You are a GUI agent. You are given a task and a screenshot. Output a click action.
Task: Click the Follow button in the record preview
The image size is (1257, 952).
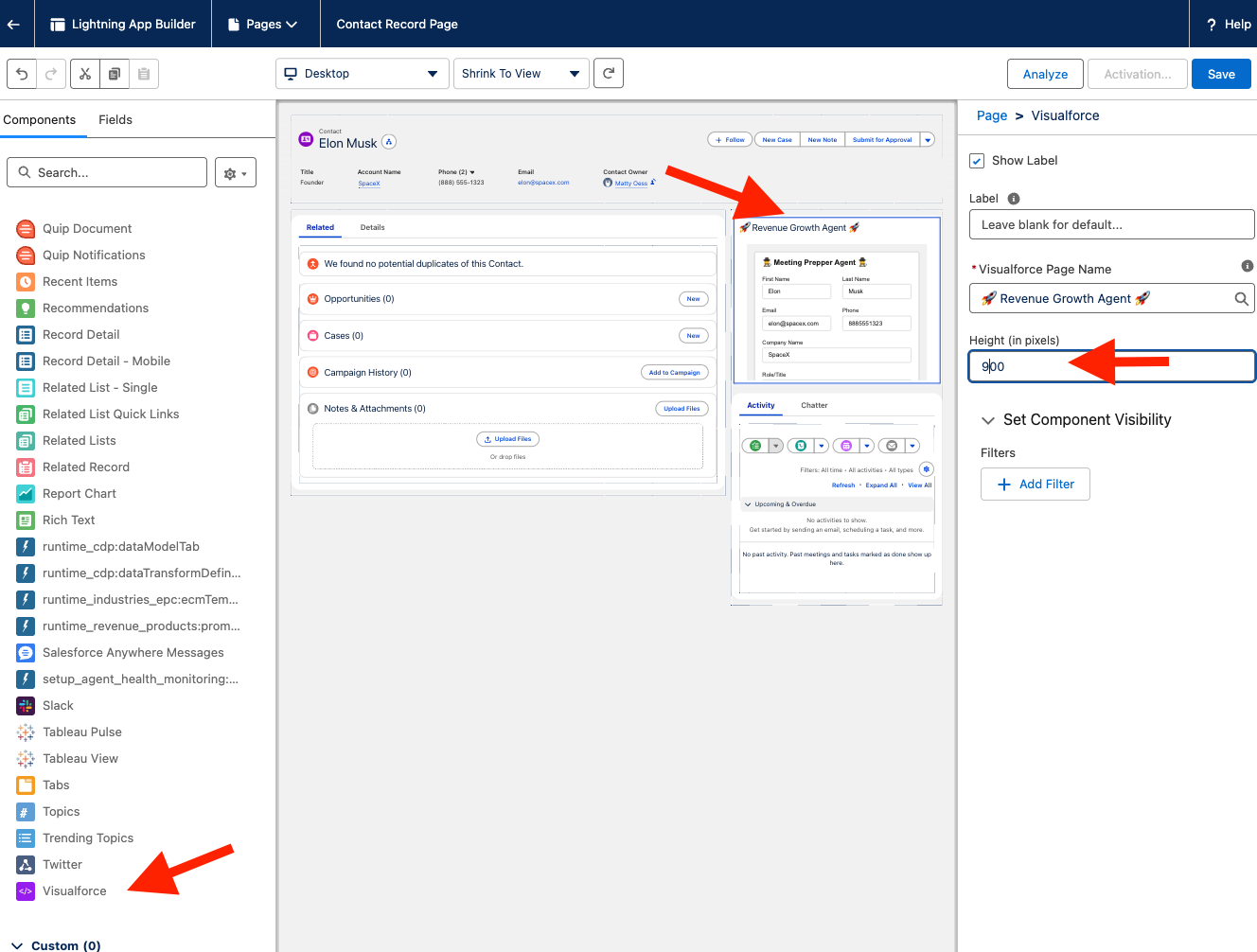(729, 138)
